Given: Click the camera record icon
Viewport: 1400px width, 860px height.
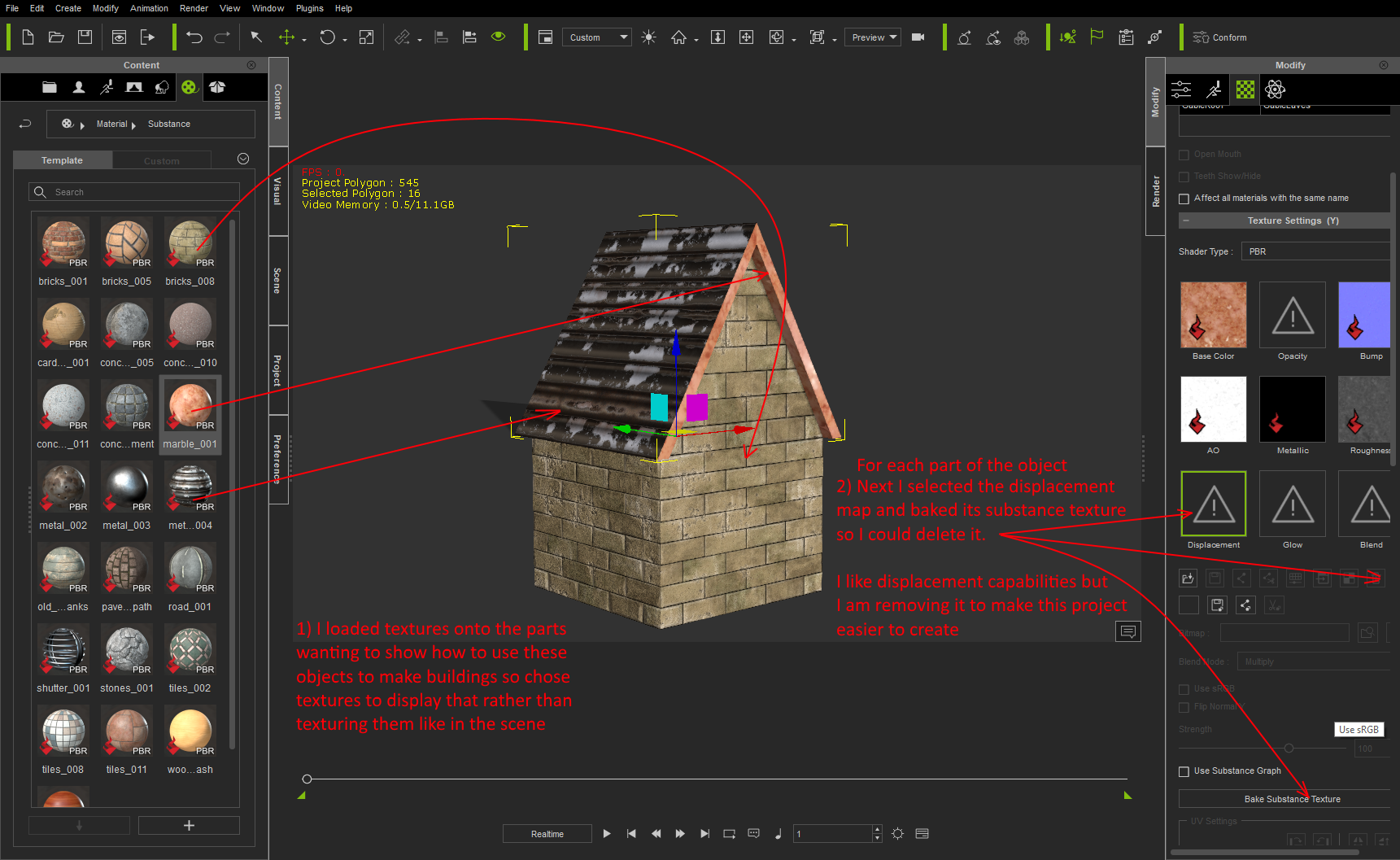Looking at the screenshot, I should click(x=918, y=37).
